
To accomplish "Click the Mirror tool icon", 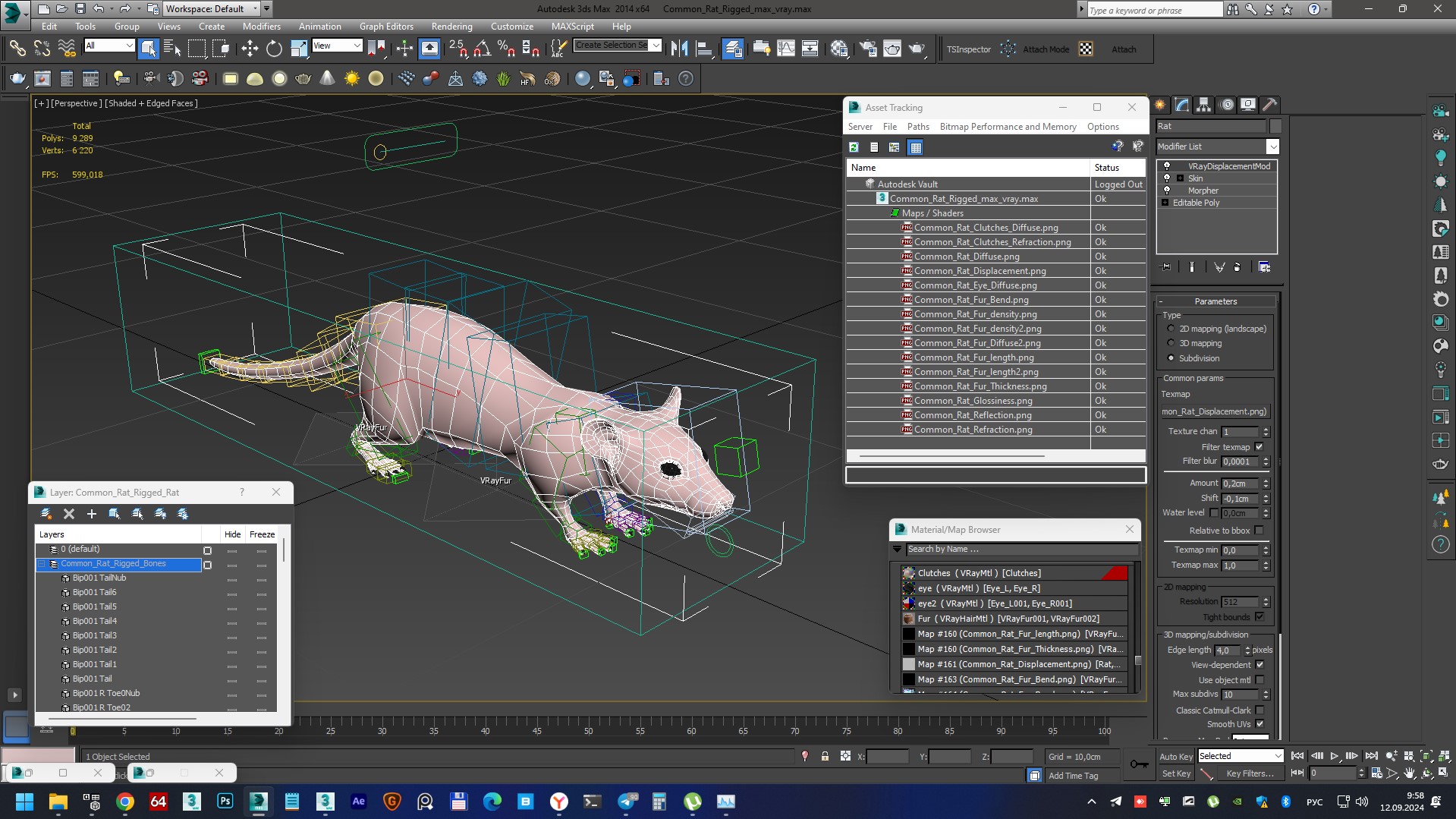I will (x=680, y=49).
